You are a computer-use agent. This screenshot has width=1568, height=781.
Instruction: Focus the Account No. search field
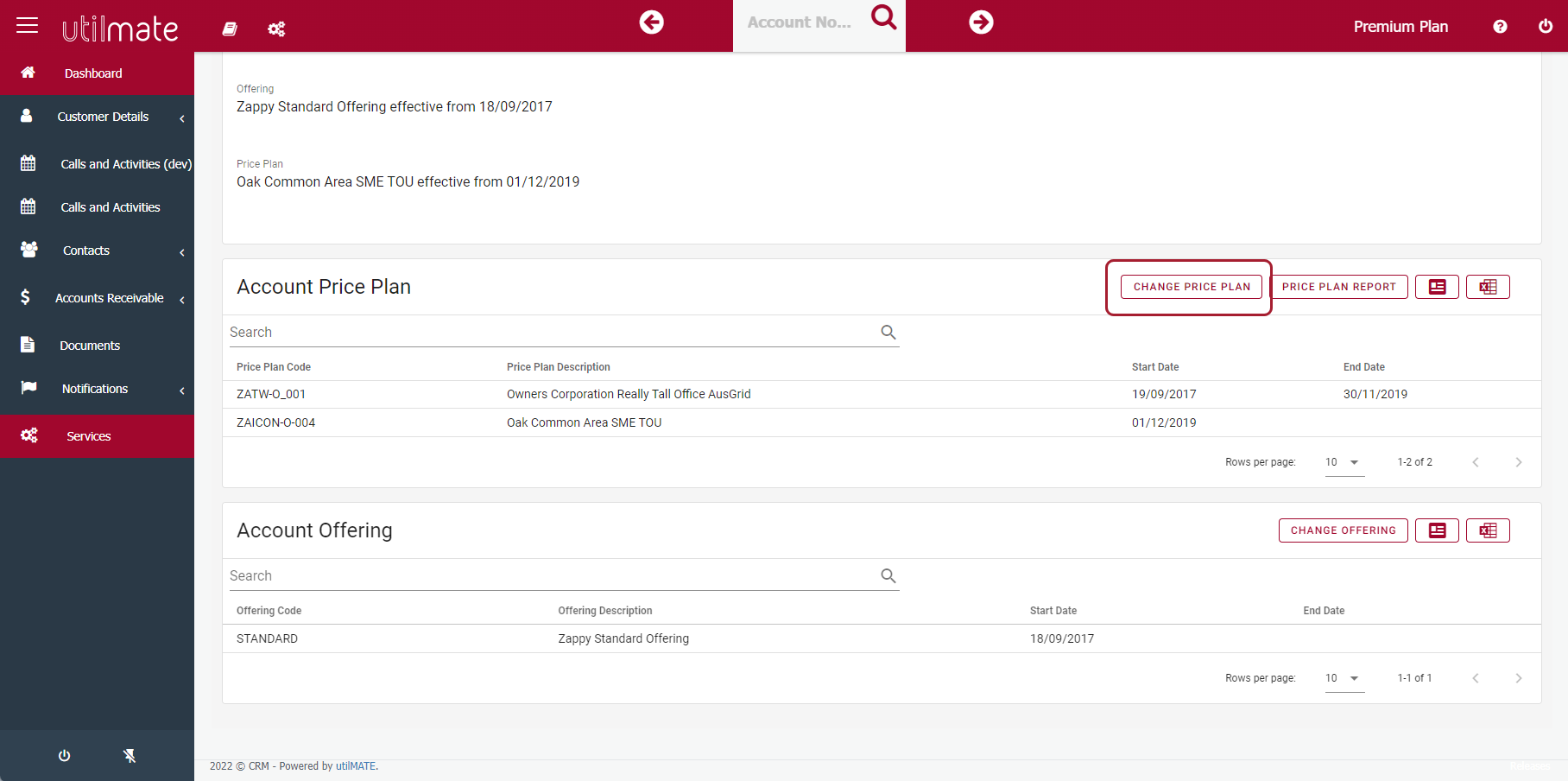pyautogui.click(x=800, y=22)
